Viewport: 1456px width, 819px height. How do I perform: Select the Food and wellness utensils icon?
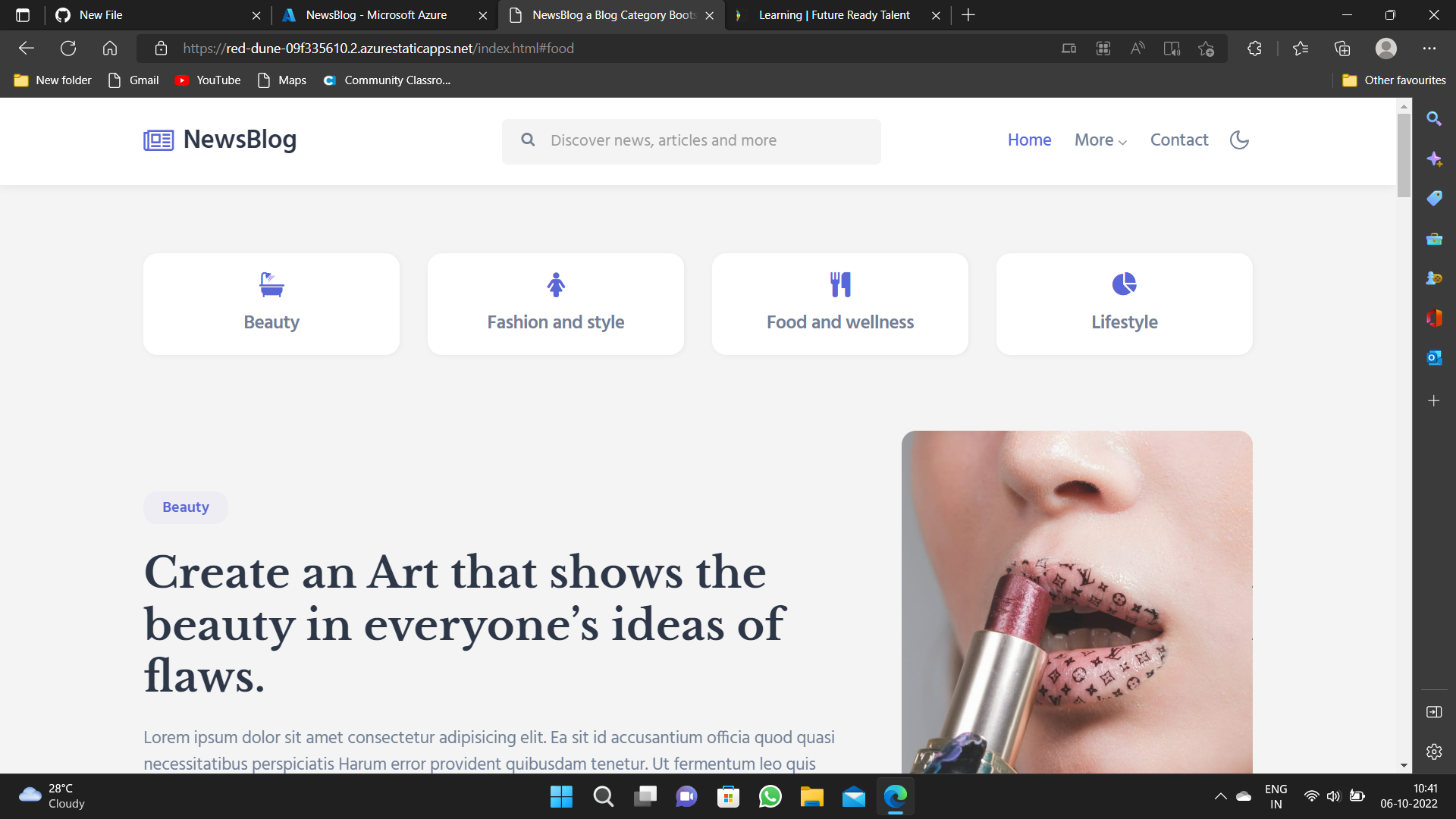tap(840, 284)
